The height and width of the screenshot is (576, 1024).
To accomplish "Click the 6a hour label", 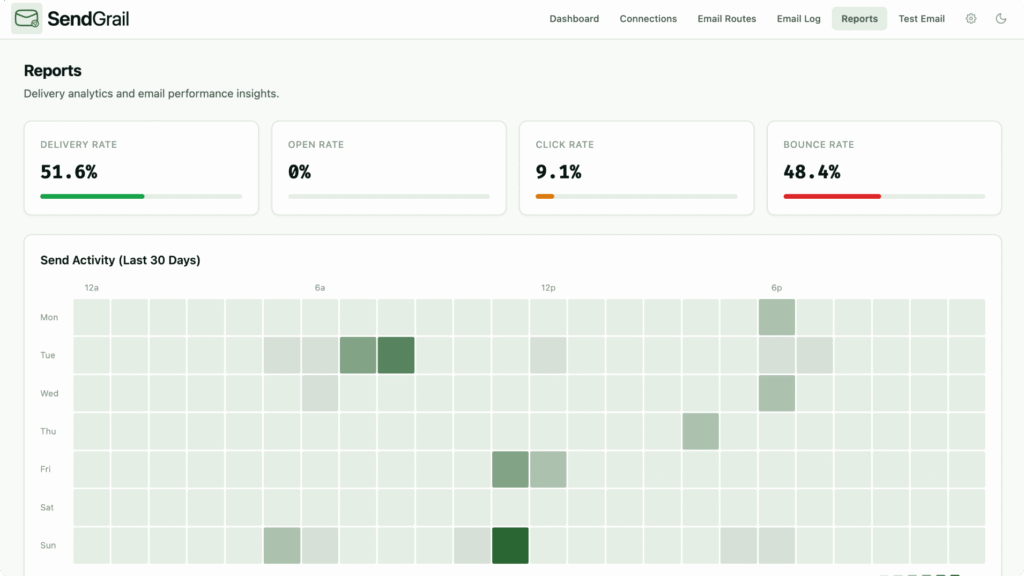I will (320, 287).
